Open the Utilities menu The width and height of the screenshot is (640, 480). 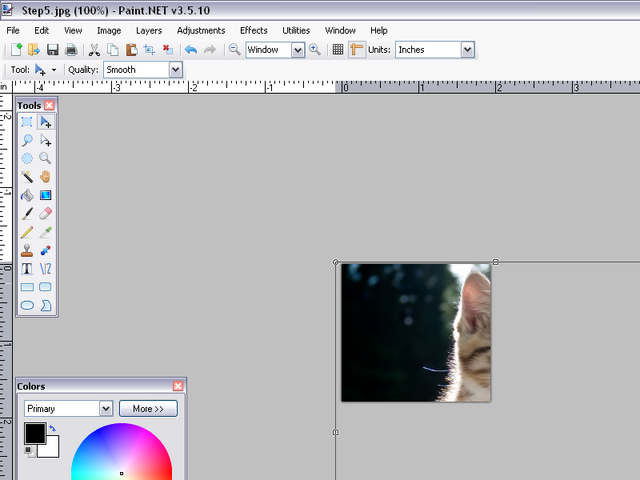point(296,31)
